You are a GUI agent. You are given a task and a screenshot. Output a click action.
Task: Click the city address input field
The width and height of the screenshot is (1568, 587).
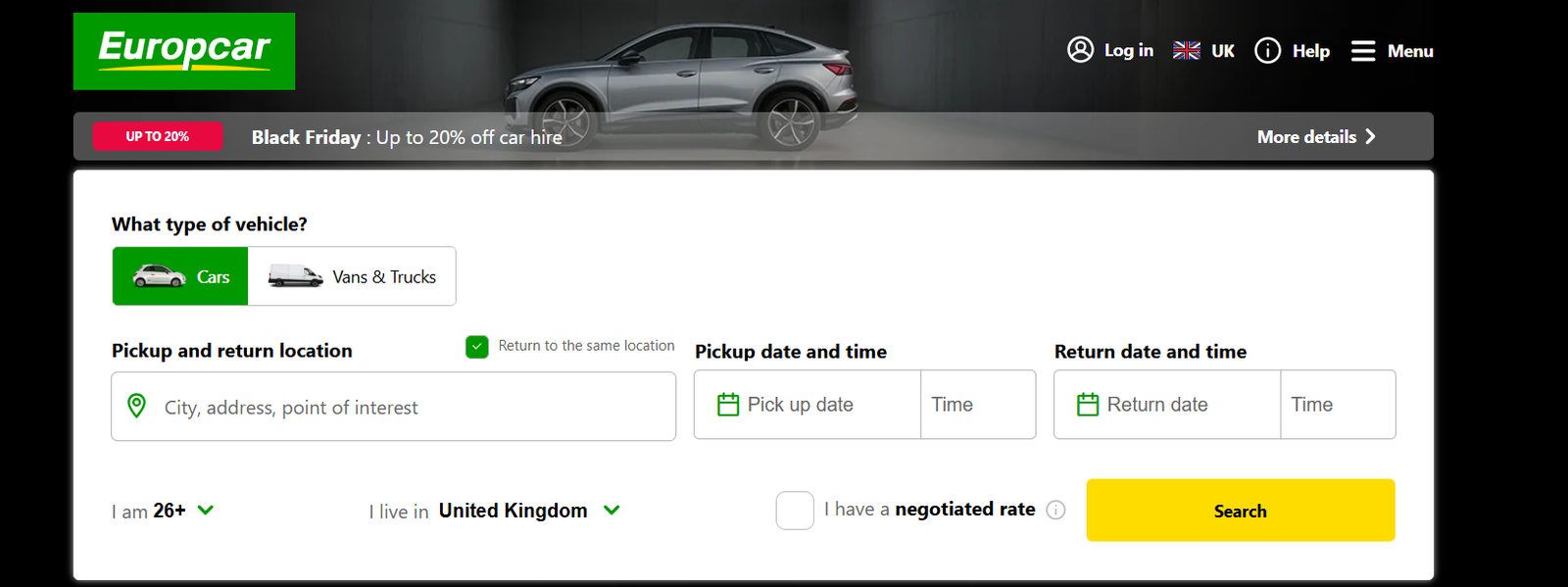392,406
